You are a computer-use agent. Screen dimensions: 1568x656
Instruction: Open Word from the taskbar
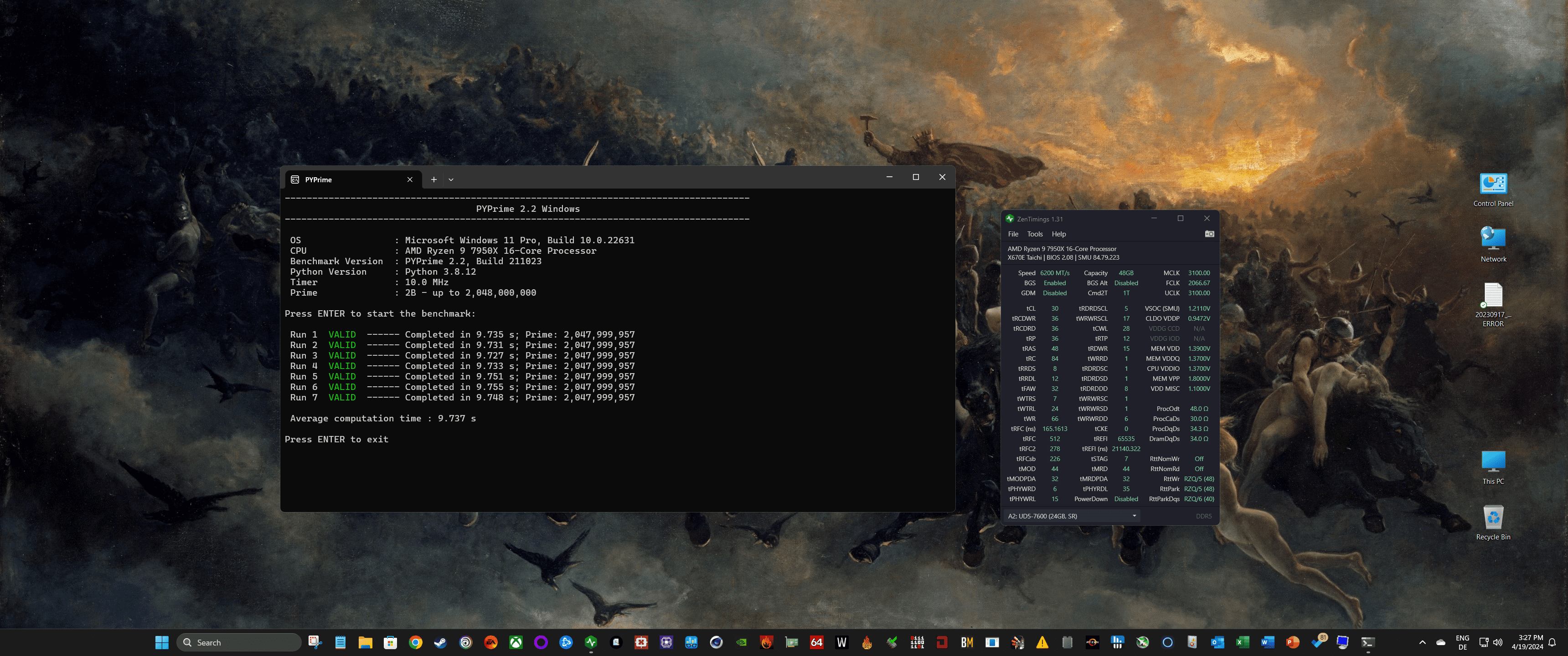1267,642
